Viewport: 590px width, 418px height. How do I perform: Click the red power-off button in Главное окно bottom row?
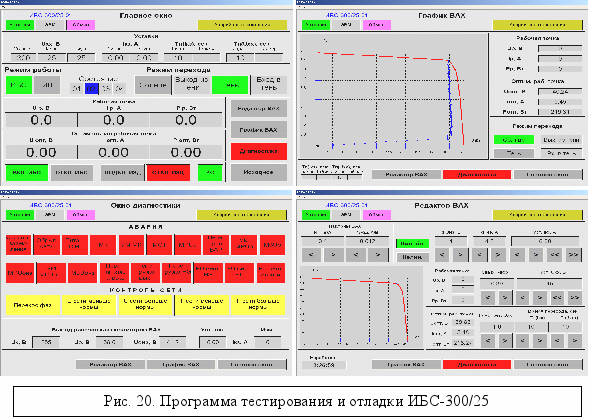pos(168,172)
